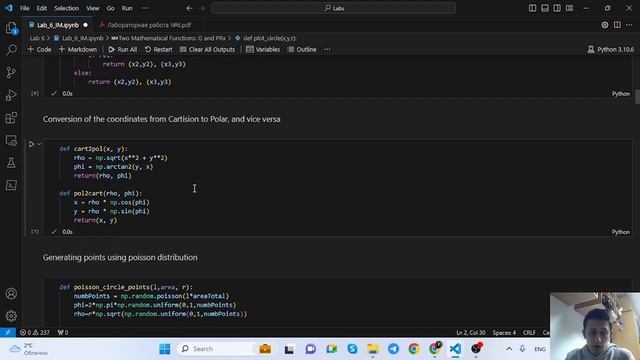Click the Lab 6 breadcrumb folder
This screenshot has width=640, height=360.
tap(37, 38)
